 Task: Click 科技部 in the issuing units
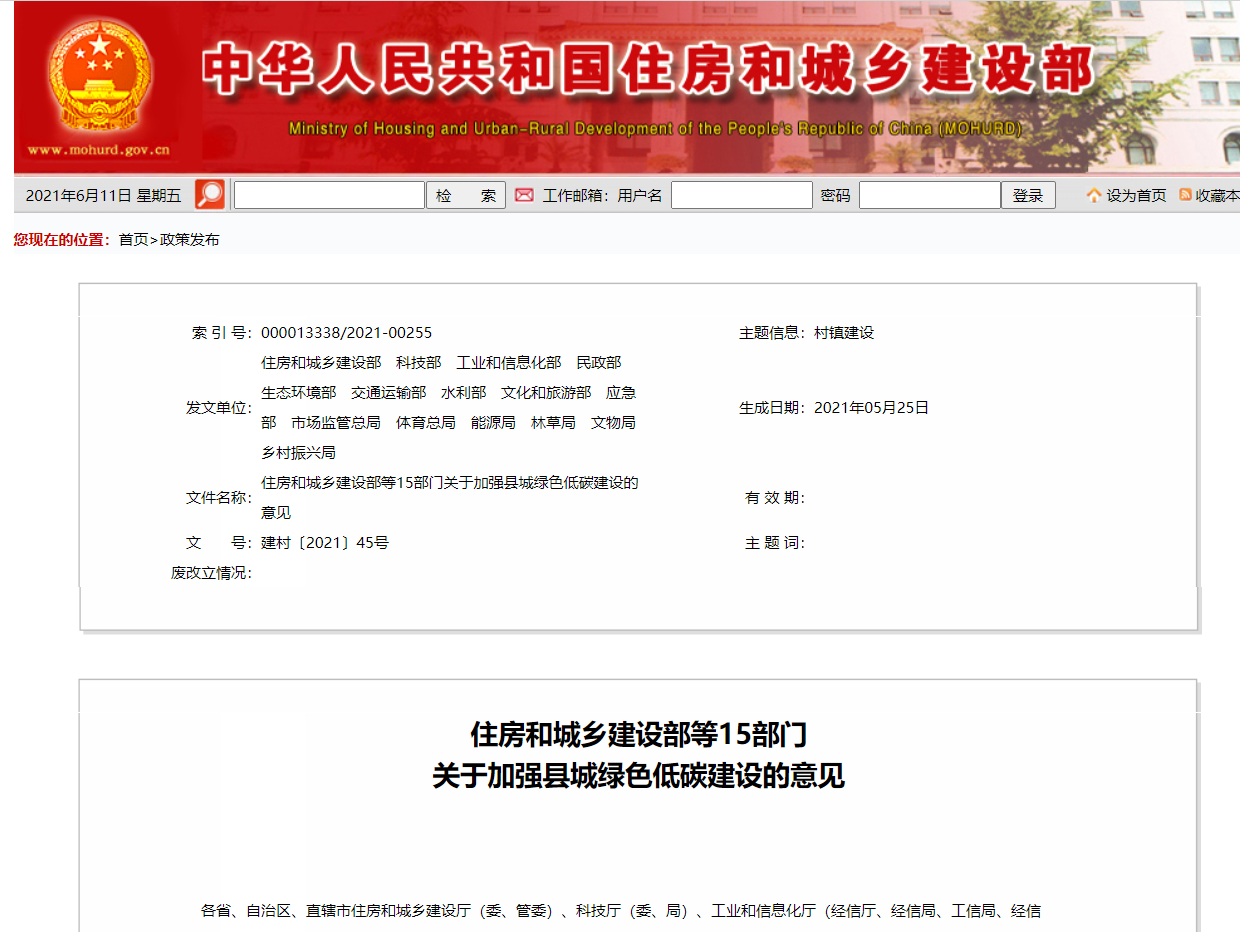(418, 363)
